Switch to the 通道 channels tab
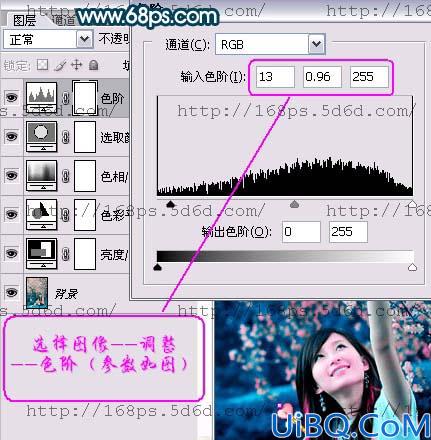This screenshot has width=431, height=440. tap(63, 20)
